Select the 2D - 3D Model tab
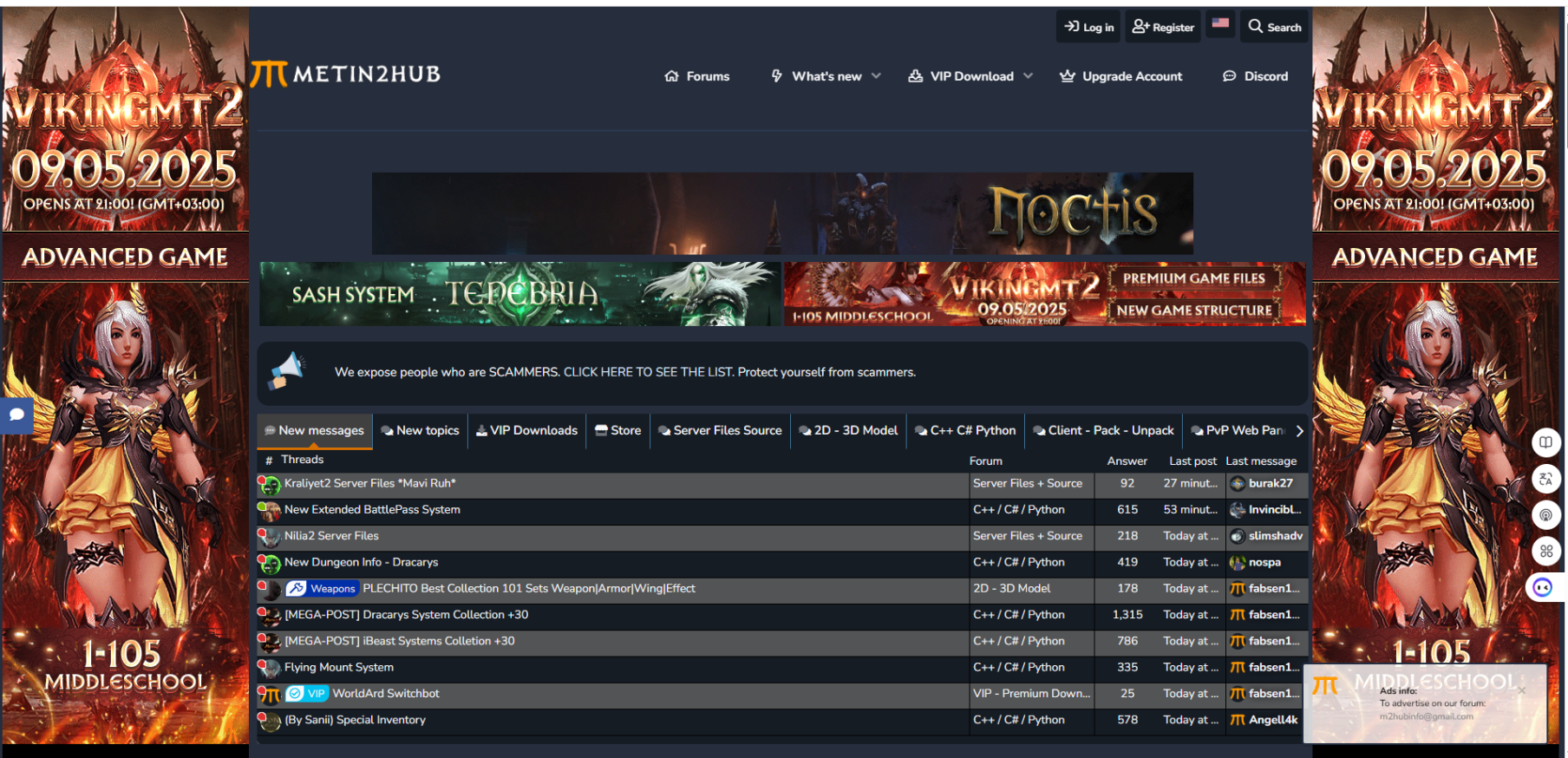Image resolution: width=1568 pixels, height=758 pixels. pos(849,430)
